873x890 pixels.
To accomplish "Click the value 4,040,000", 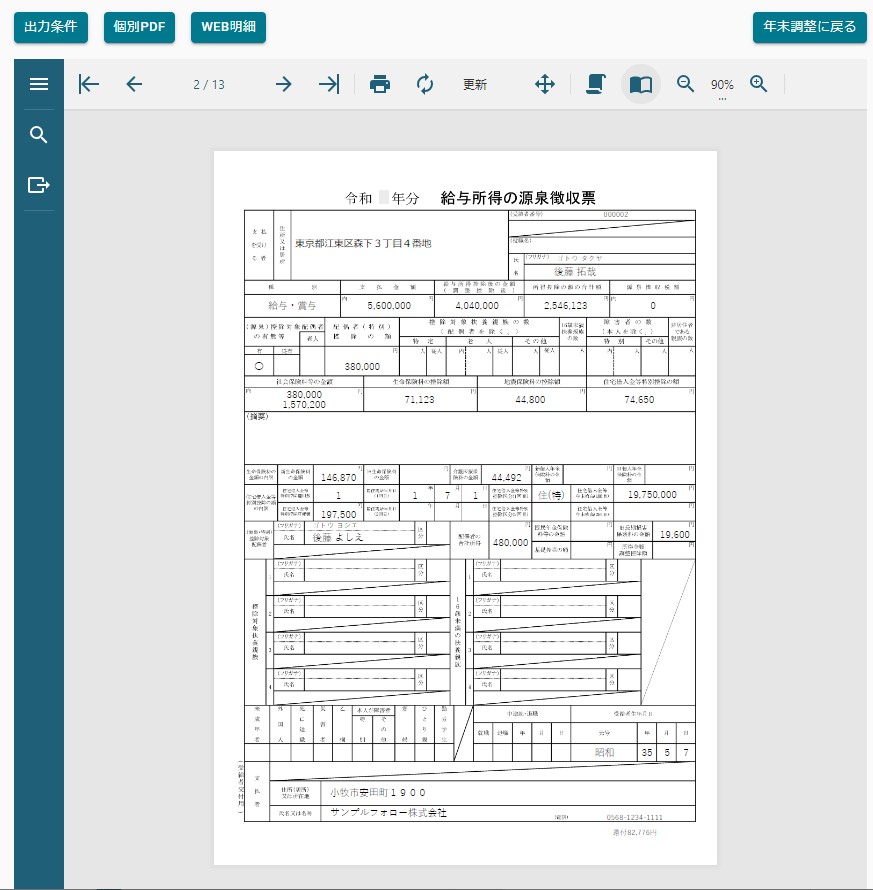I will tap(477, 305).
